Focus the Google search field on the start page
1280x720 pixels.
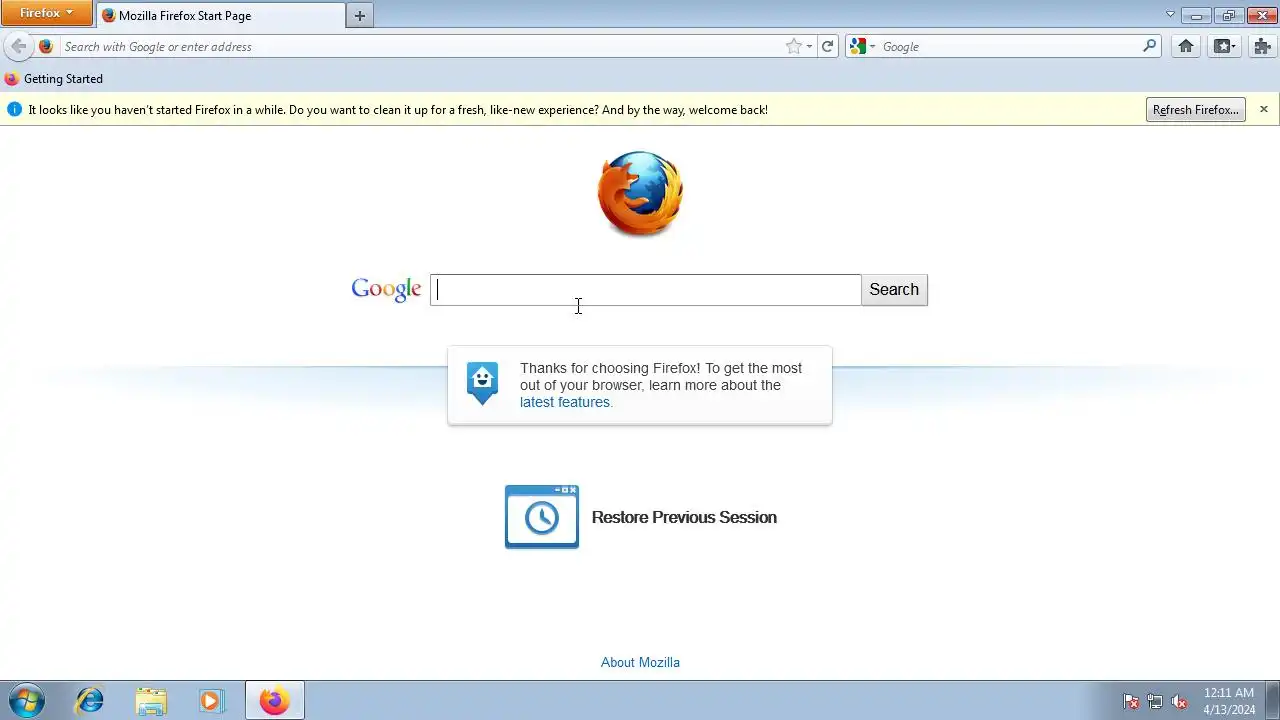coord(645,290)
